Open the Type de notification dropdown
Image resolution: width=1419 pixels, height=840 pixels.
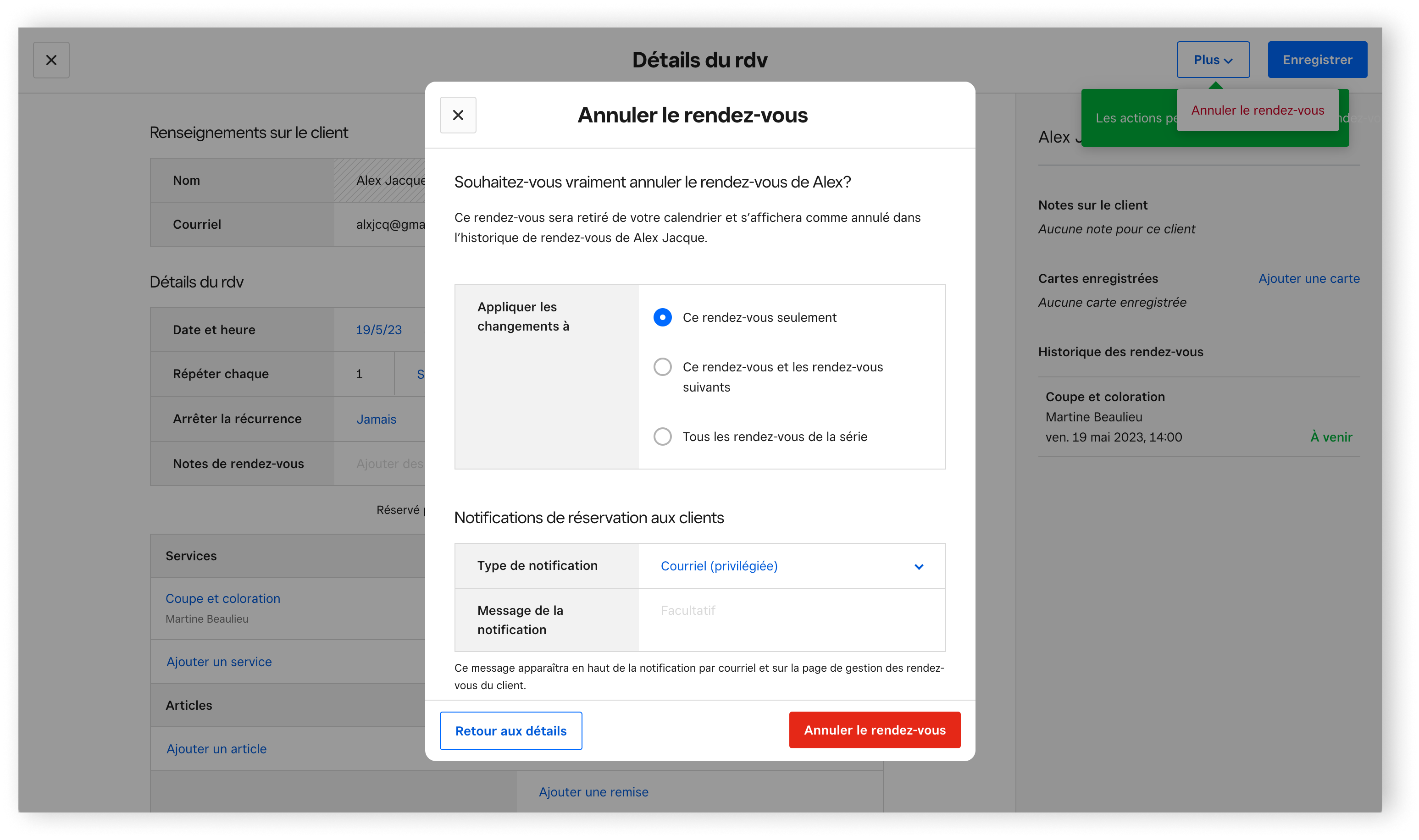click(x=792, y=566)
